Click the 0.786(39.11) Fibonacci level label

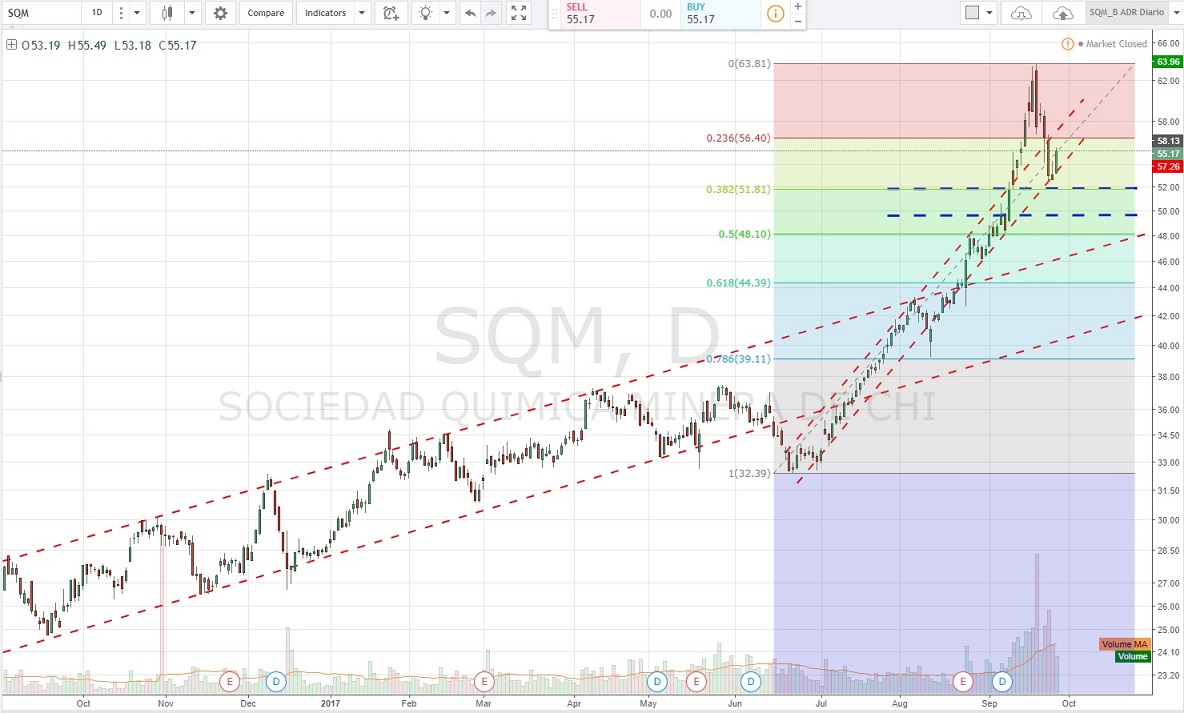pos(738,360)
